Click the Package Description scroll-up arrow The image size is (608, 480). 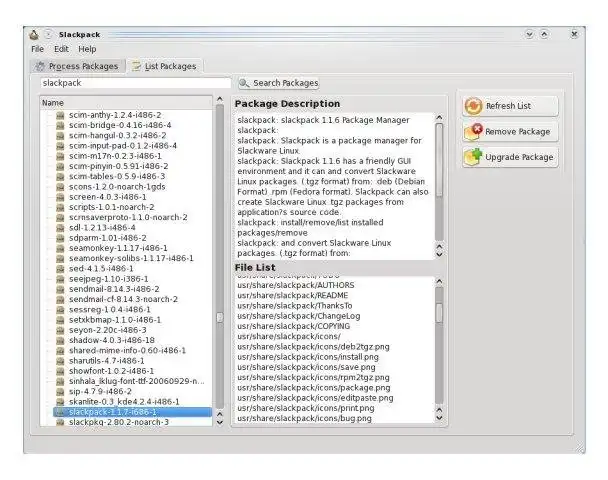pyautogui.click(x=439, y=117)
